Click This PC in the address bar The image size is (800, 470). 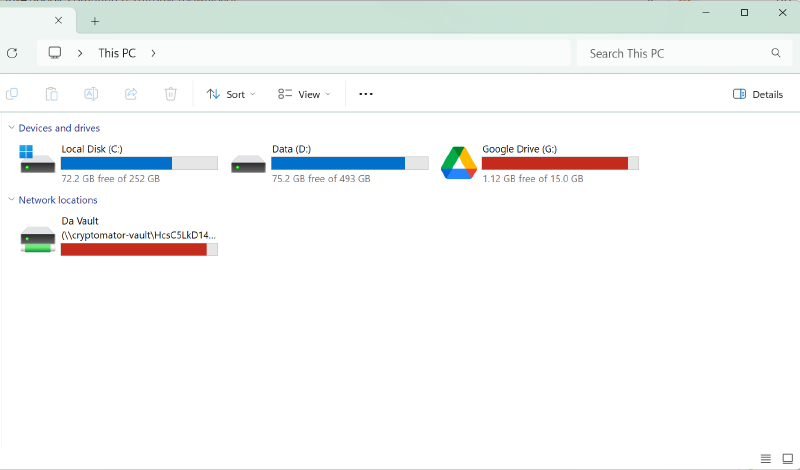(117, 53)
